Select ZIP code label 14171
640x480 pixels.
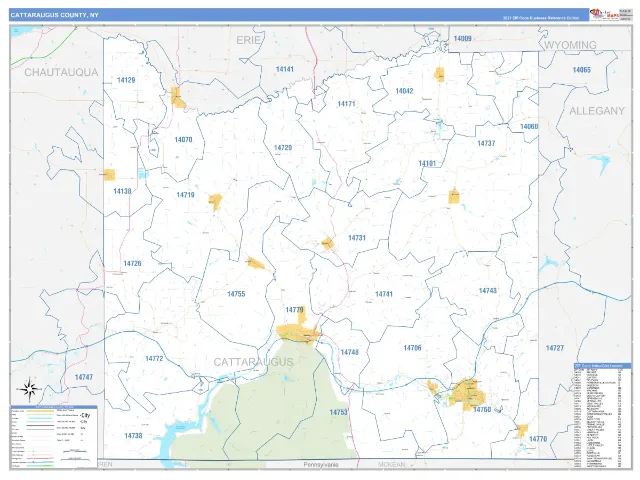[346, 104]
